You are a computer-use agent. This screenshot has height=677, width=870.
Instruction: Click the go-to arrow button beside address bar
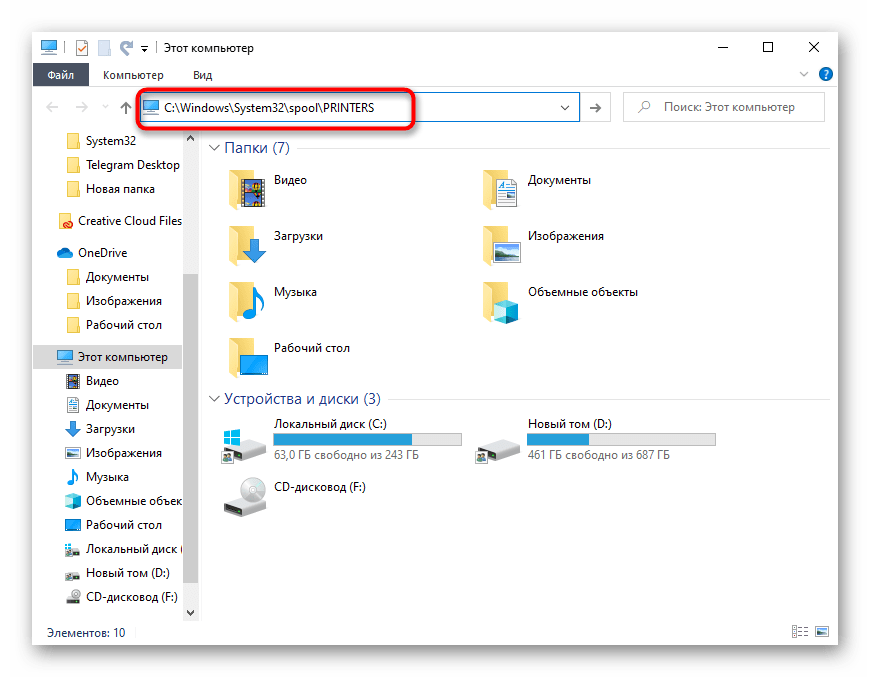pos(596,108)
